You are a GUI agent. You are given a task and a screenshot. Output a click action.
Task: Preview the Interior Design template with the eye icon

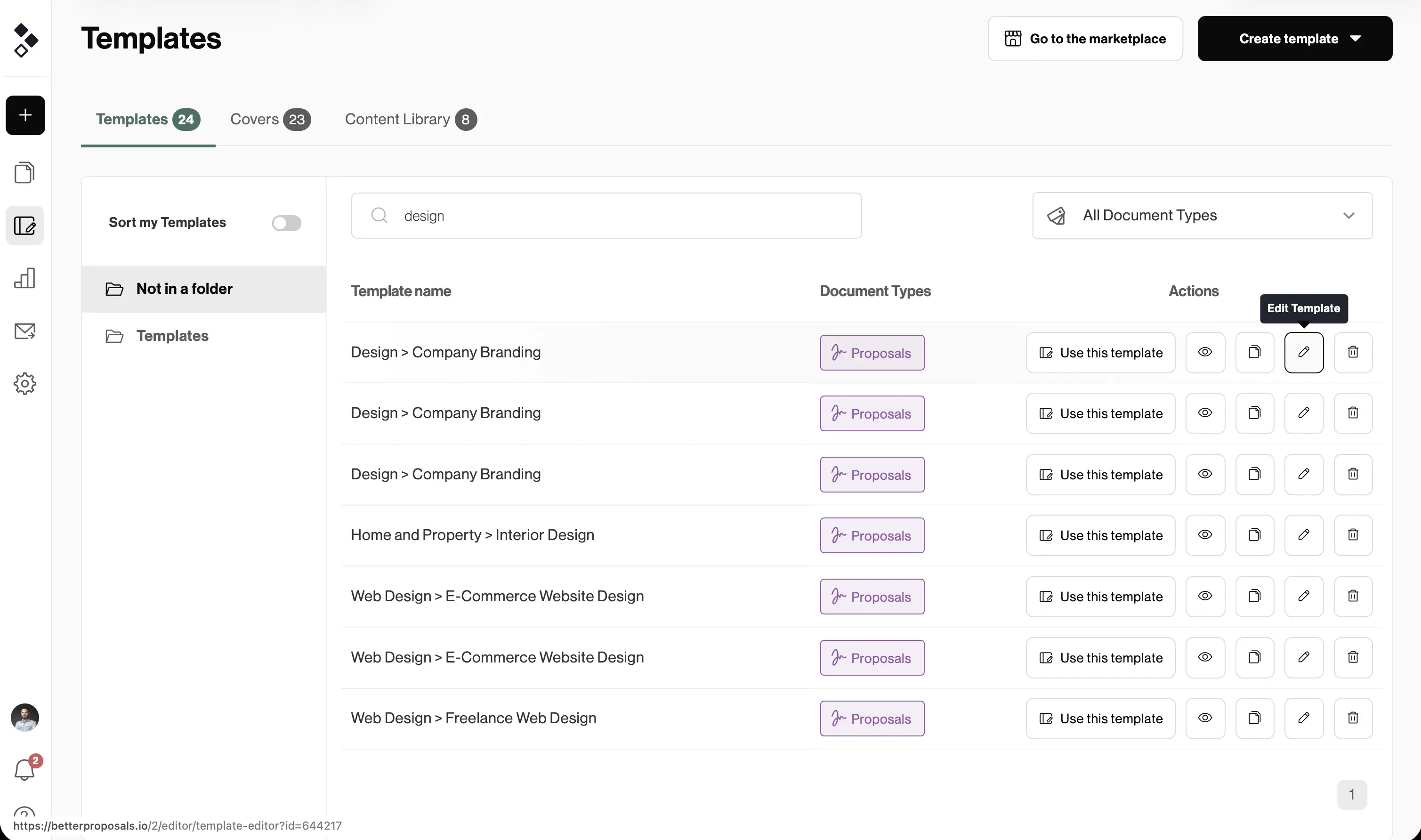click(1205, 535)
